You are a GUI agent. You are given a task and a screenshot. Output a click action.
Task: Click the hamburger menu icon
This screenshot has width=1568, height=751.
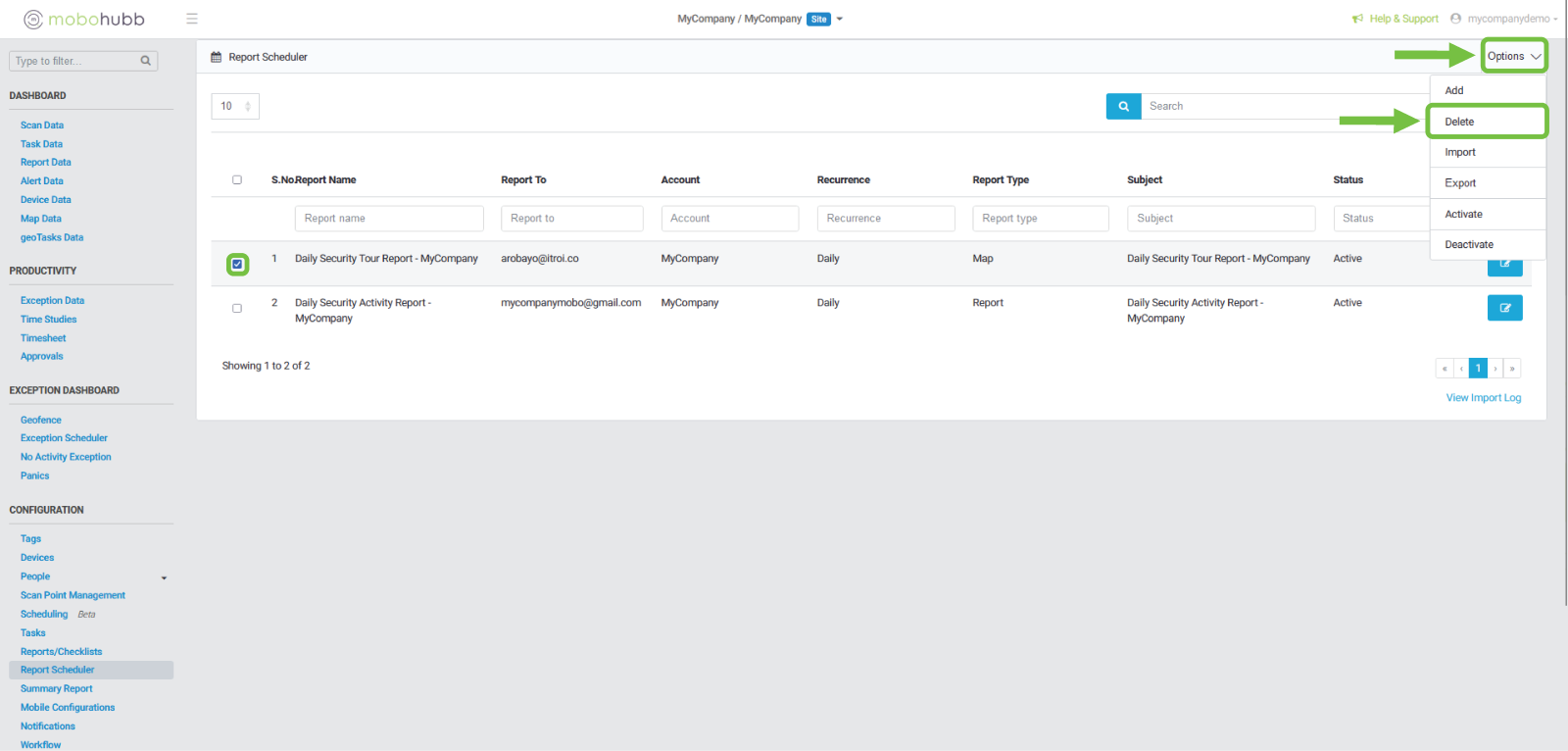[x=192, y=19]
